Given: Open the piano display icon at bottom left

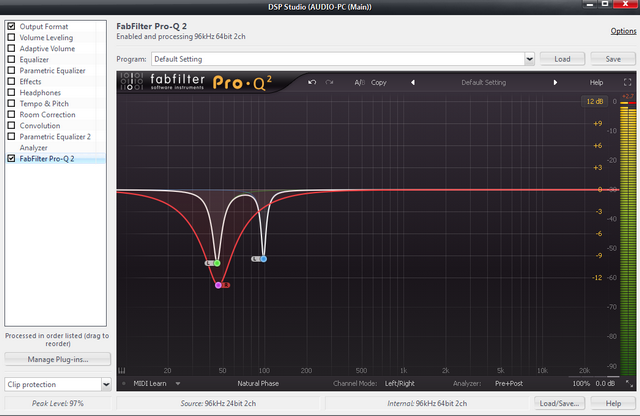Looking at the screenshot, I should point(122,371).
